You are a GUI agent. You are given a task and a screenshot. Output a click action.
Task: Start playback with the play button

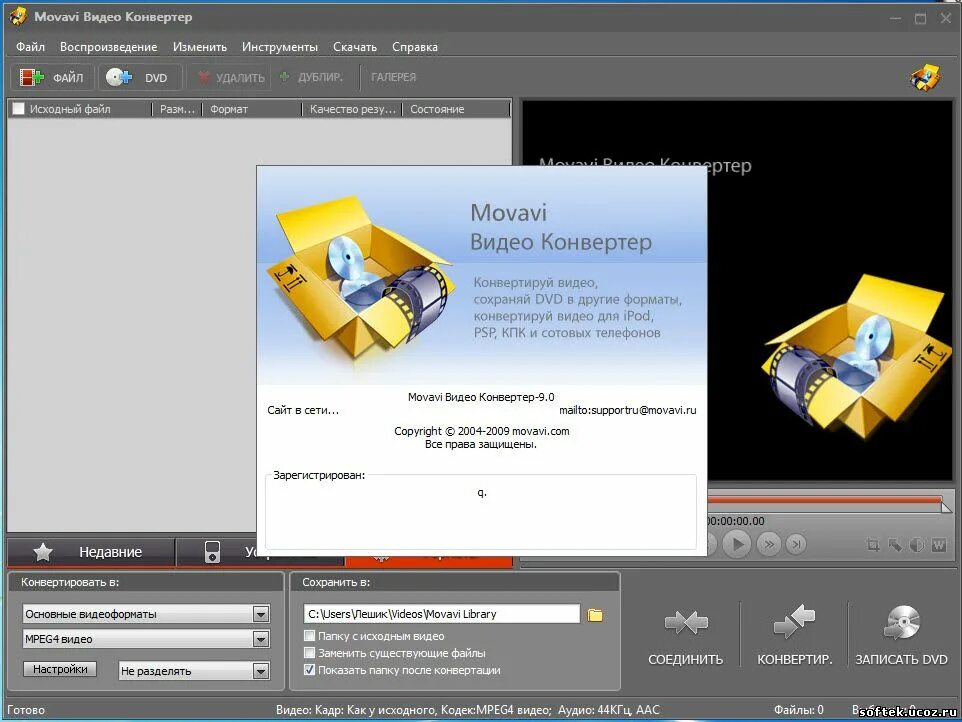pyautogui.click(x=737, y=544)
